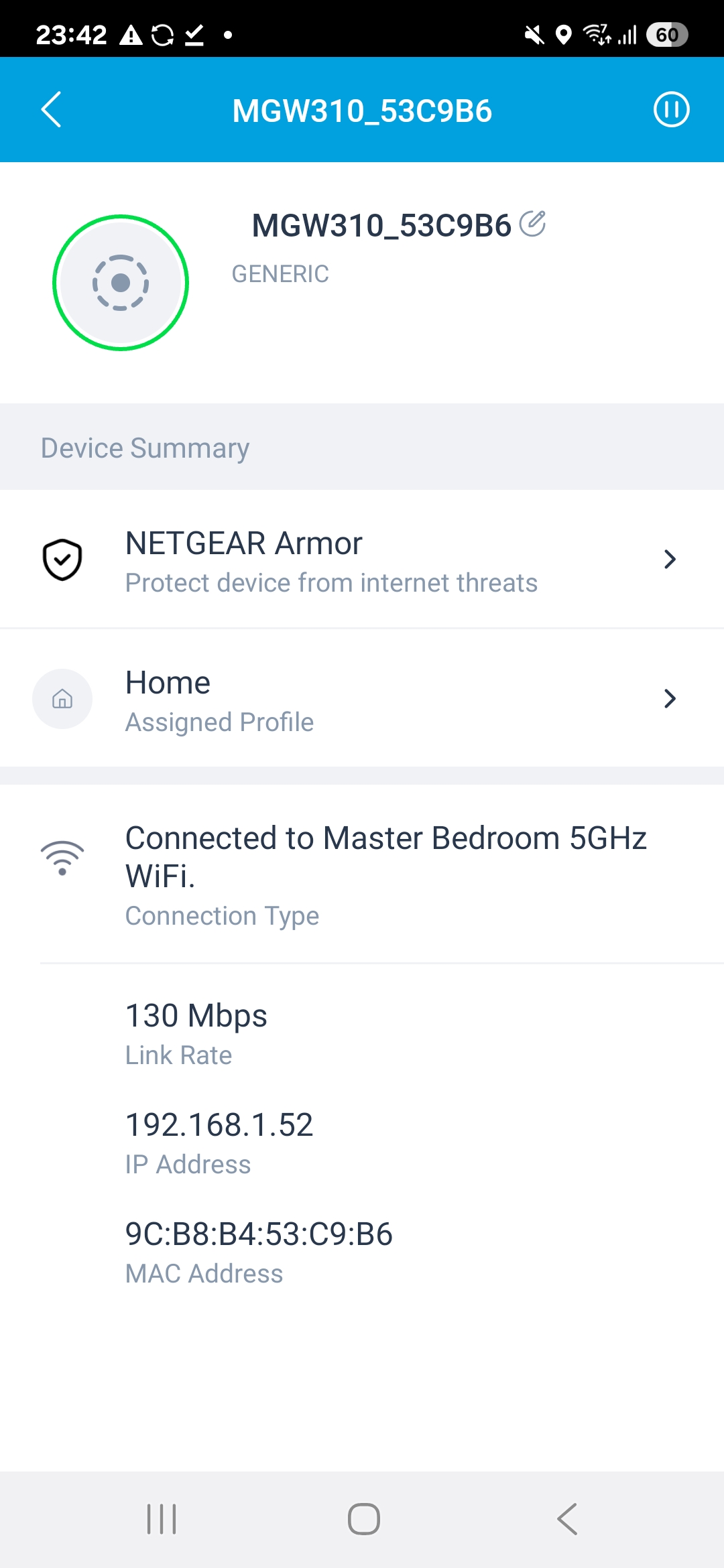Select the connection type text
Viewport: 724px width, 1568px height.
pos(385,857)
